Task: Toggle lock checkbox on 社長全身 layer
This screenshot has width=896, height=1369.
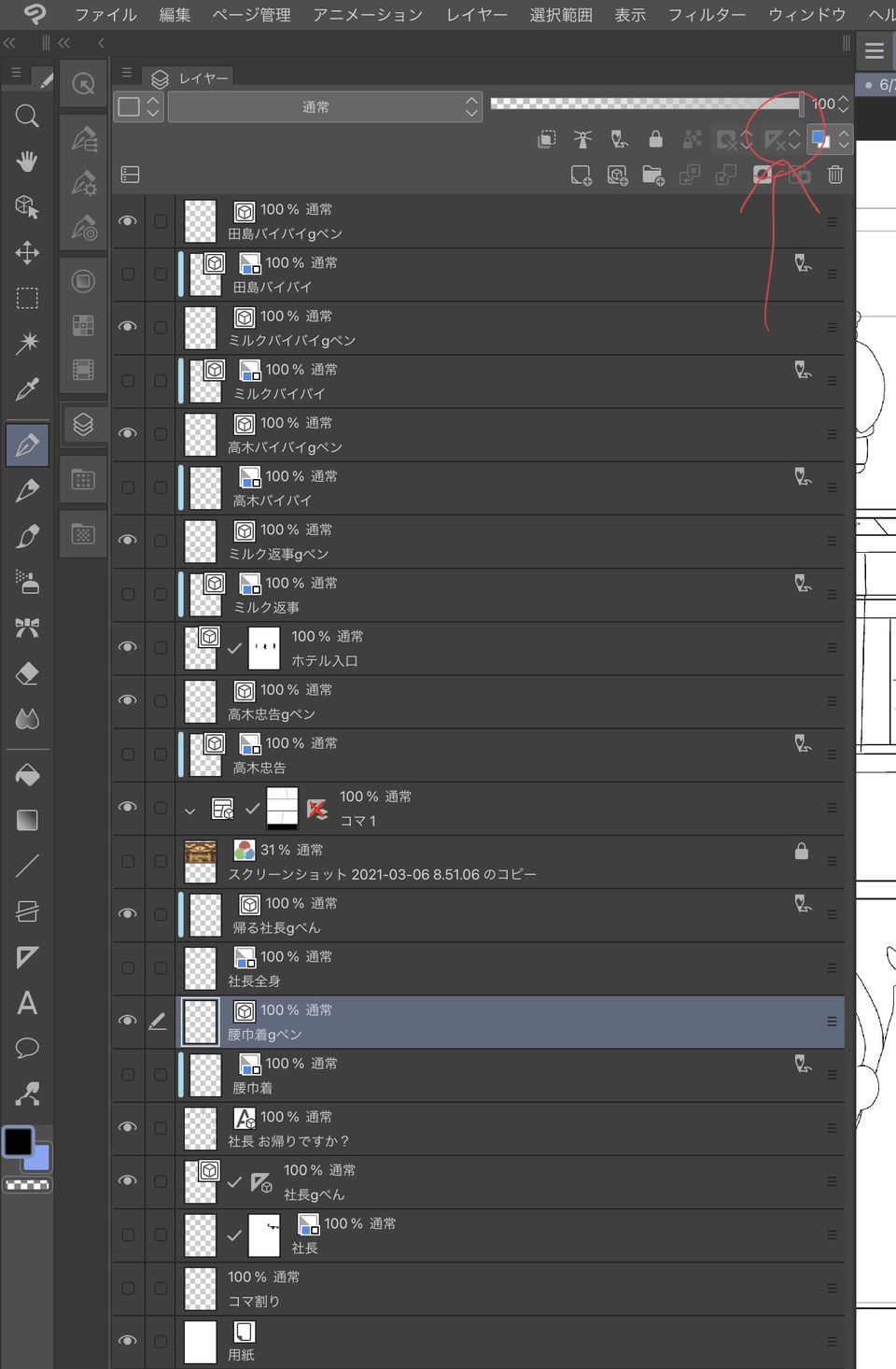Action: point(161,968)
